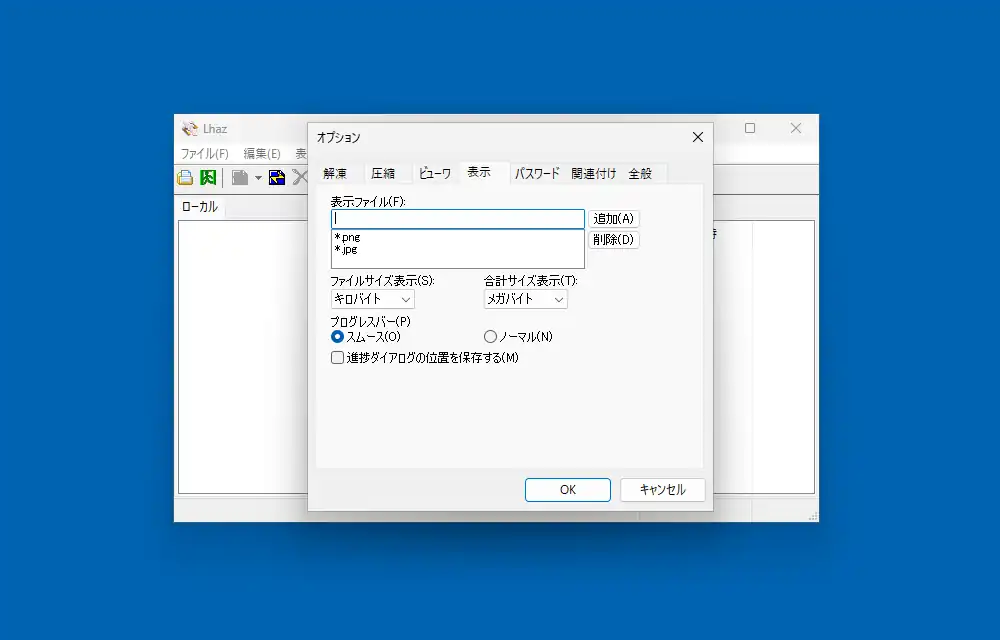Click the 削除(D) button
Image resolution: width=1000 pixels, height=640 pixels.
613,240
